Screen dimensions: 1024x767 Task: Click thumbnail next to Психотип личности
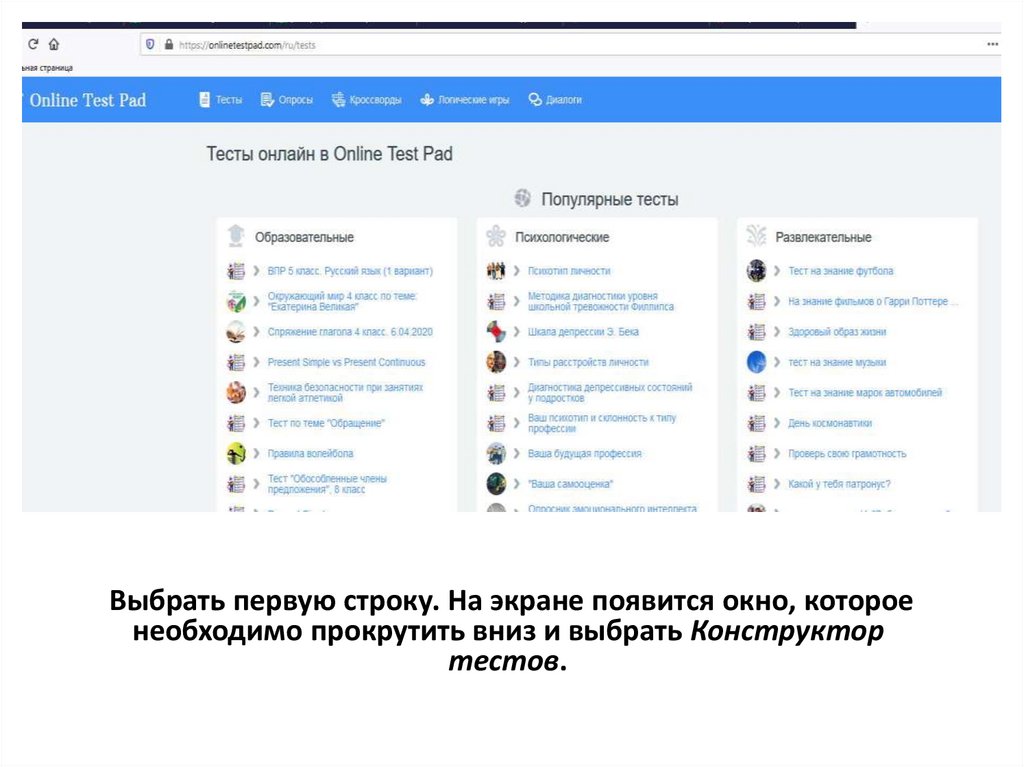point(496,270)
